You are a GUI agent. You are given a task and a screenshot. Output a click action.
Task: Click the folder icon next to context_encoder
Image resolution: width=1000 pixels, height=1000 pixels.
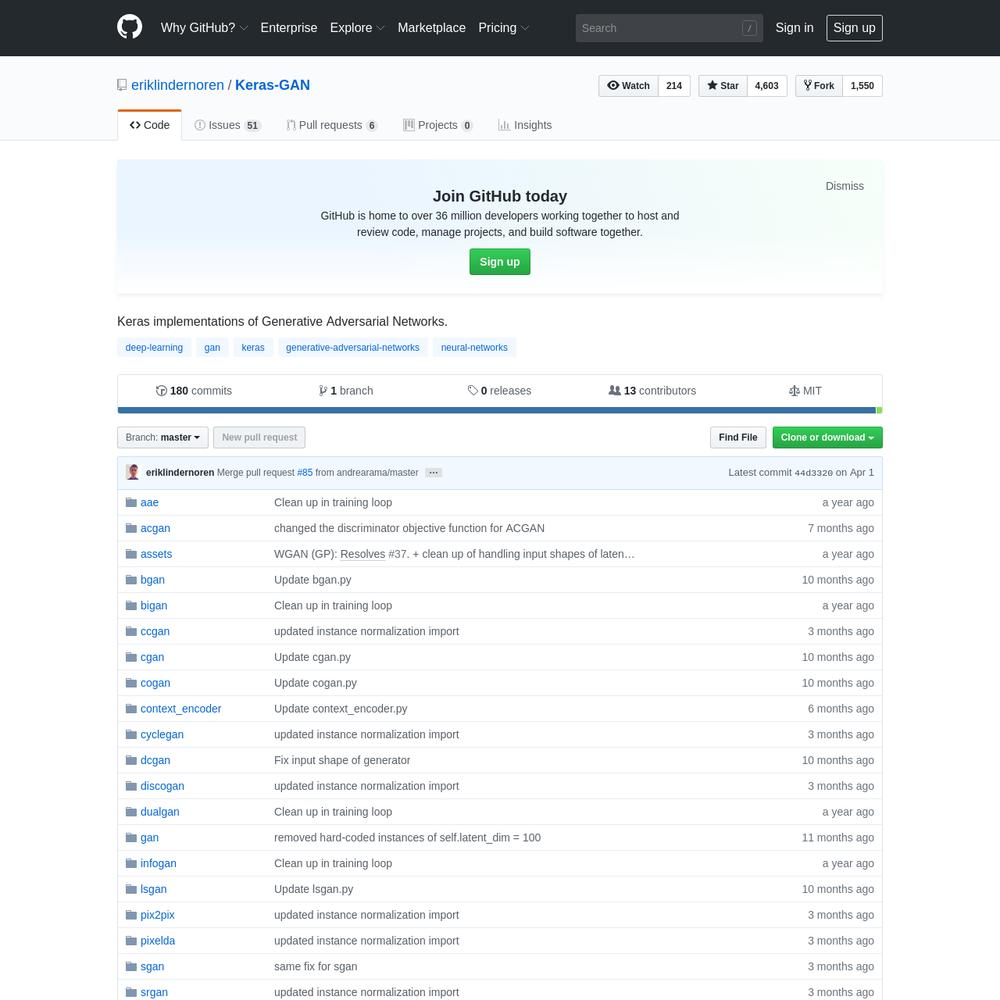[131, 709]
